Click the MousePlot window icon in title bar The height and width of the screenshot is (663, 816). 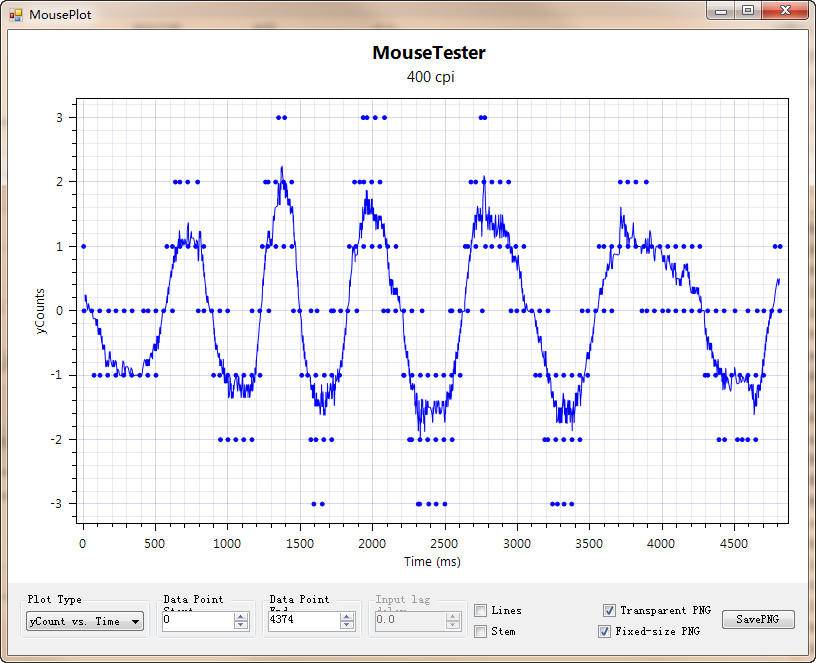point(15,15)
